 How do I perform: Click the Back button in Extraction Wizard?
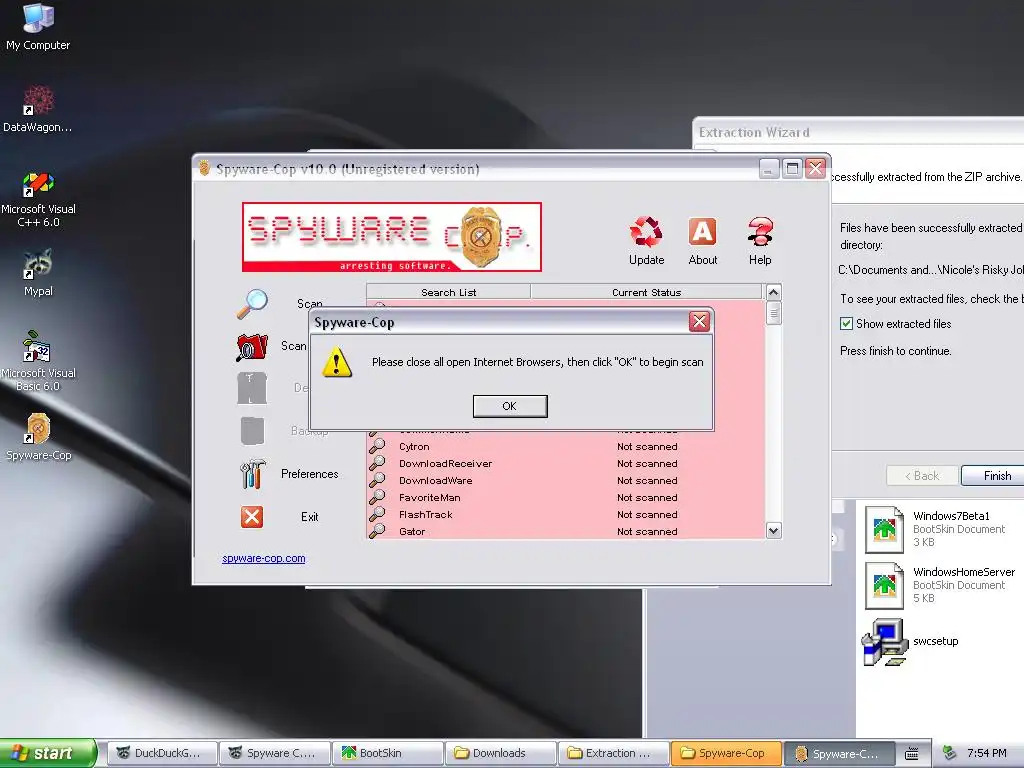pos(922,475)
